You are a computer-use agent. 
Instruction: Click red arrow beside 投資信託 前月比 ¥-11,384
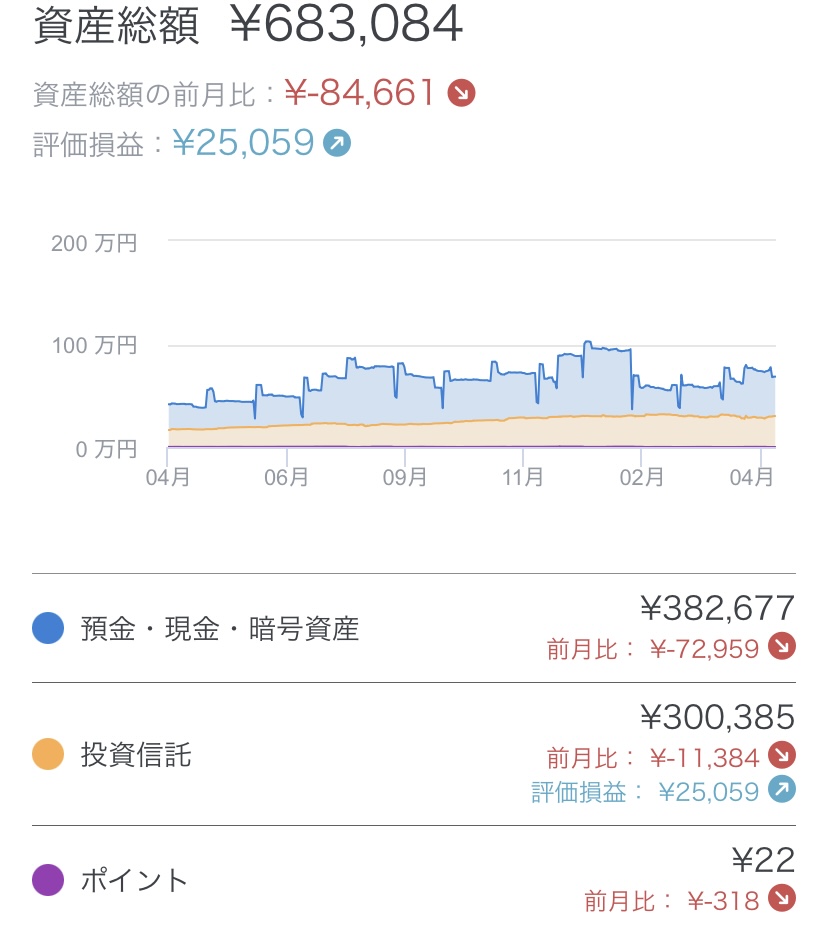(781, 755)
